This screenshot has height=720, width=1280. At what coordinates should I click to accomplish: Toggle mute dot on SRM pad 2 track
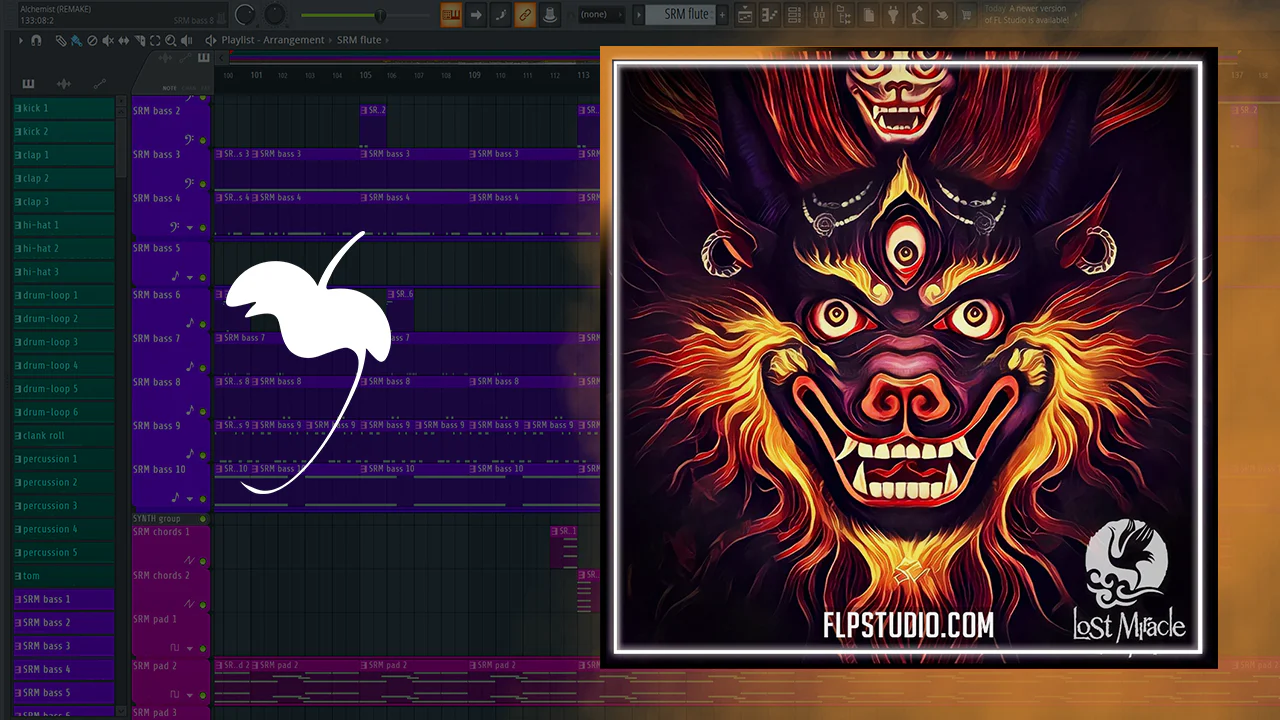point(203,695)
